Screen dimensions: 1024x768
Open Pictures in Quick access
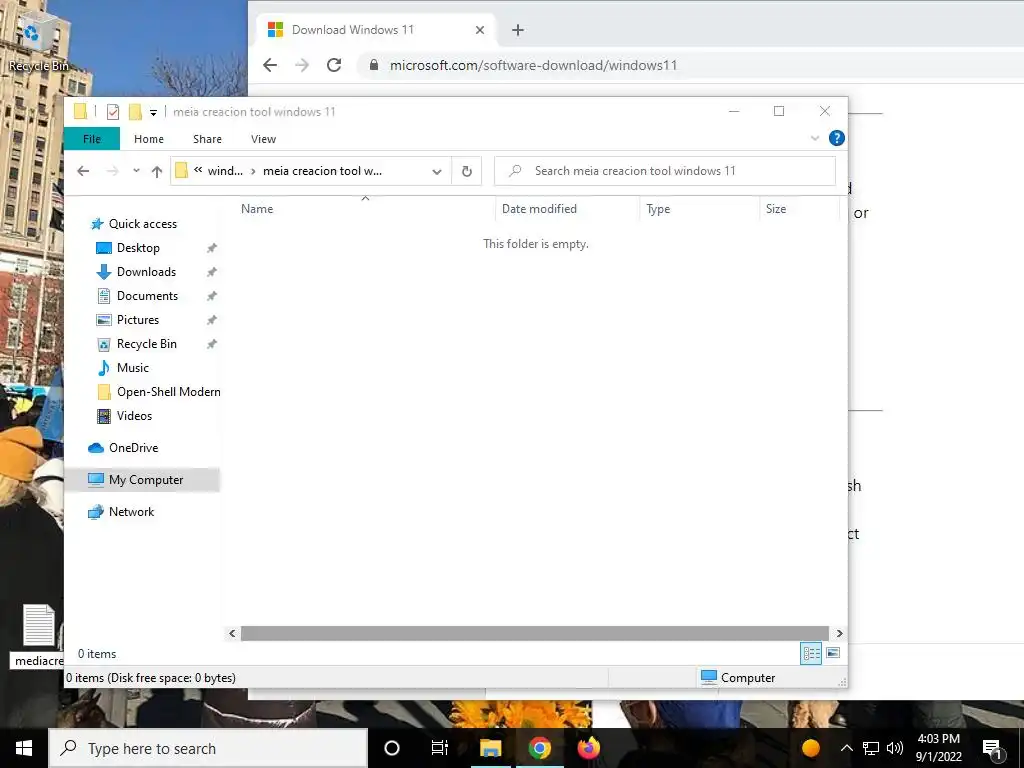138,320
